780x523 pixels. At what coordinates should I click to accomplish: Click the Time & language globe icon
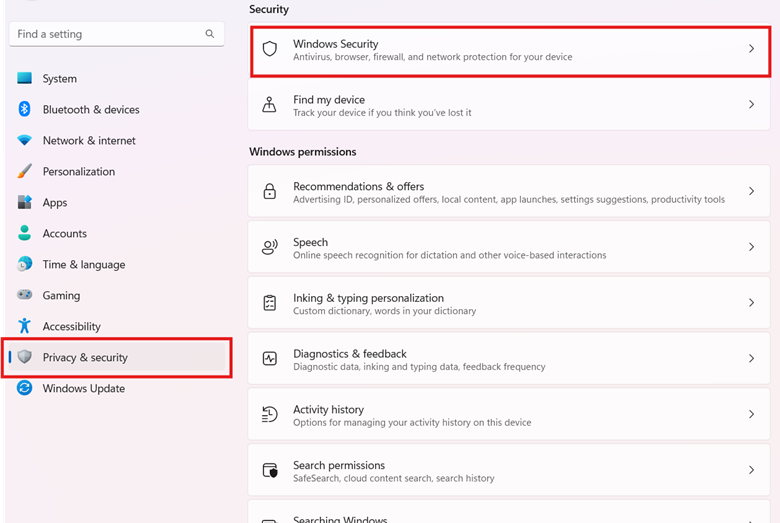(x=24, y=264)
